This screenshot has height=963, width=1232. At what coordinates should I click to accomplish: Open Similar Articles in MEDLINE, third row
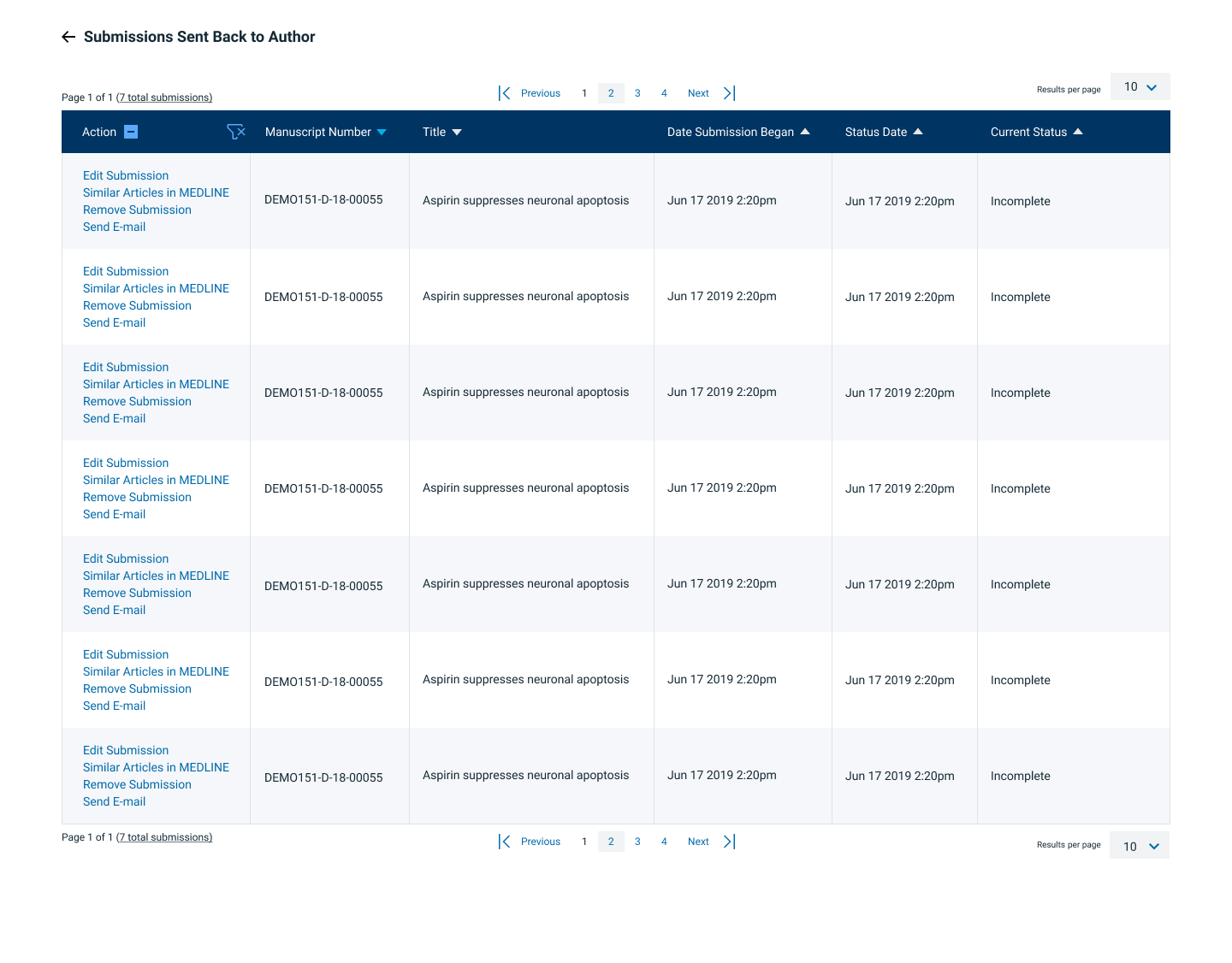[x=156, y=384]
